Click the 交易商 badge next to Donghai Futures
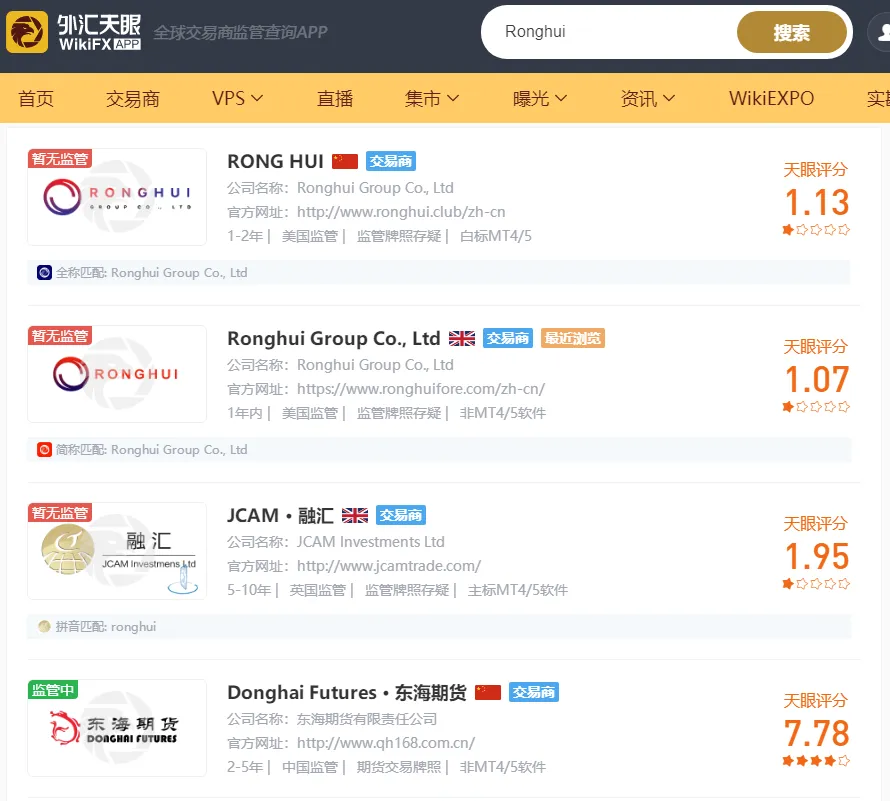The image size is (890, 801). tap(534, 693)
